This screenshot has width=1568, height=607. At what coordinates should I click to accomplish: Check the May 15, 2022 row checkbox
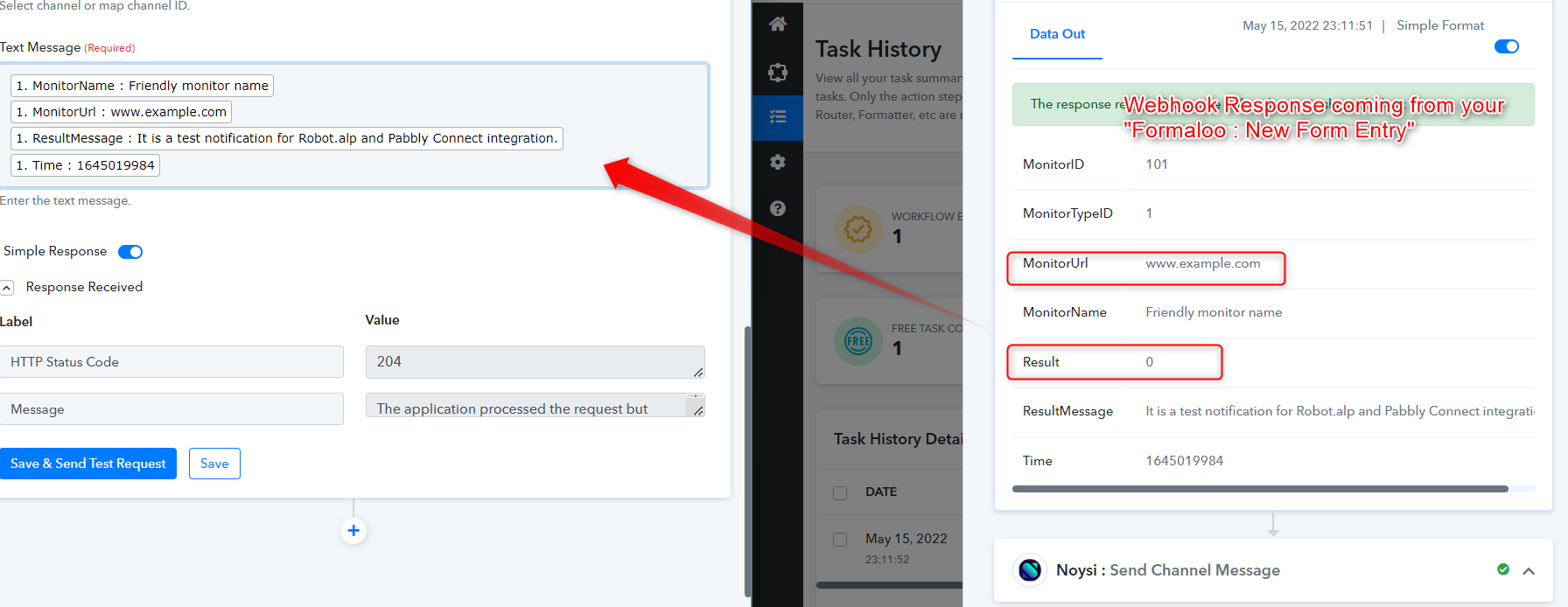840,540
